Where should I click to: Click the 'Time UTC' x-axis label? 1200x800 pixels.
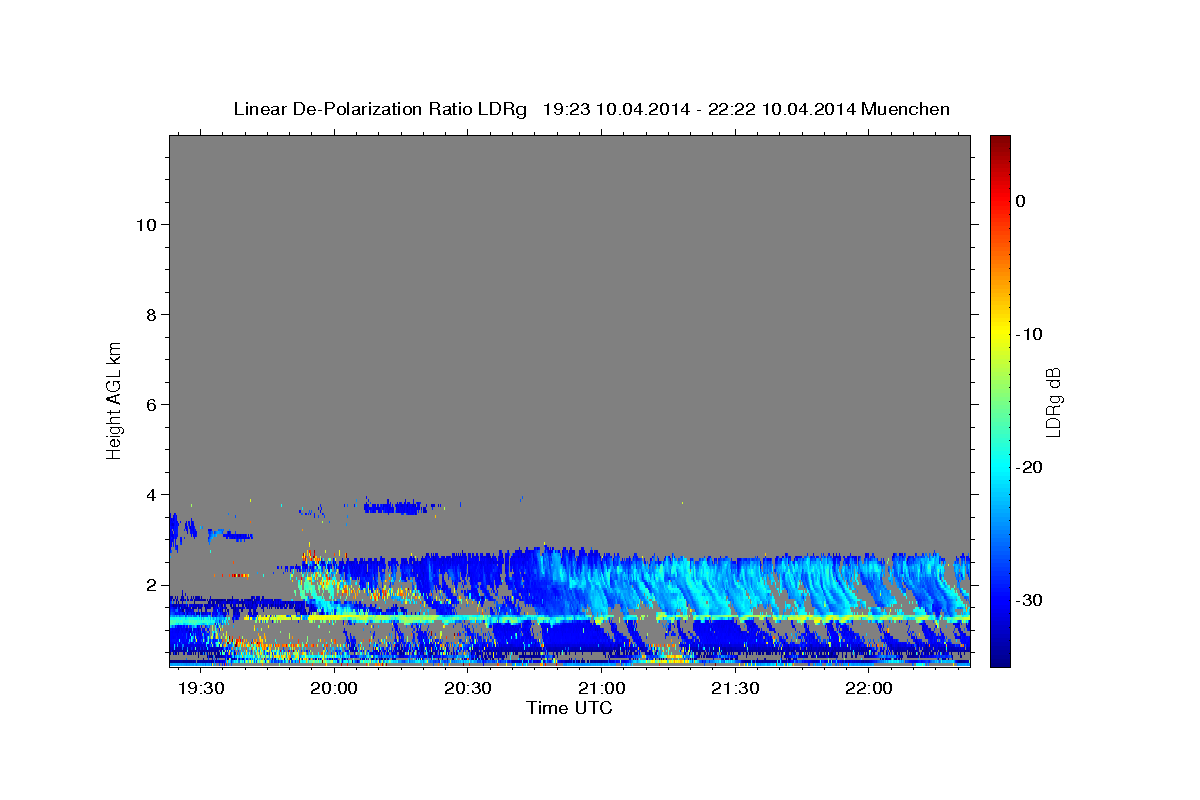click(x=569, y=708)
